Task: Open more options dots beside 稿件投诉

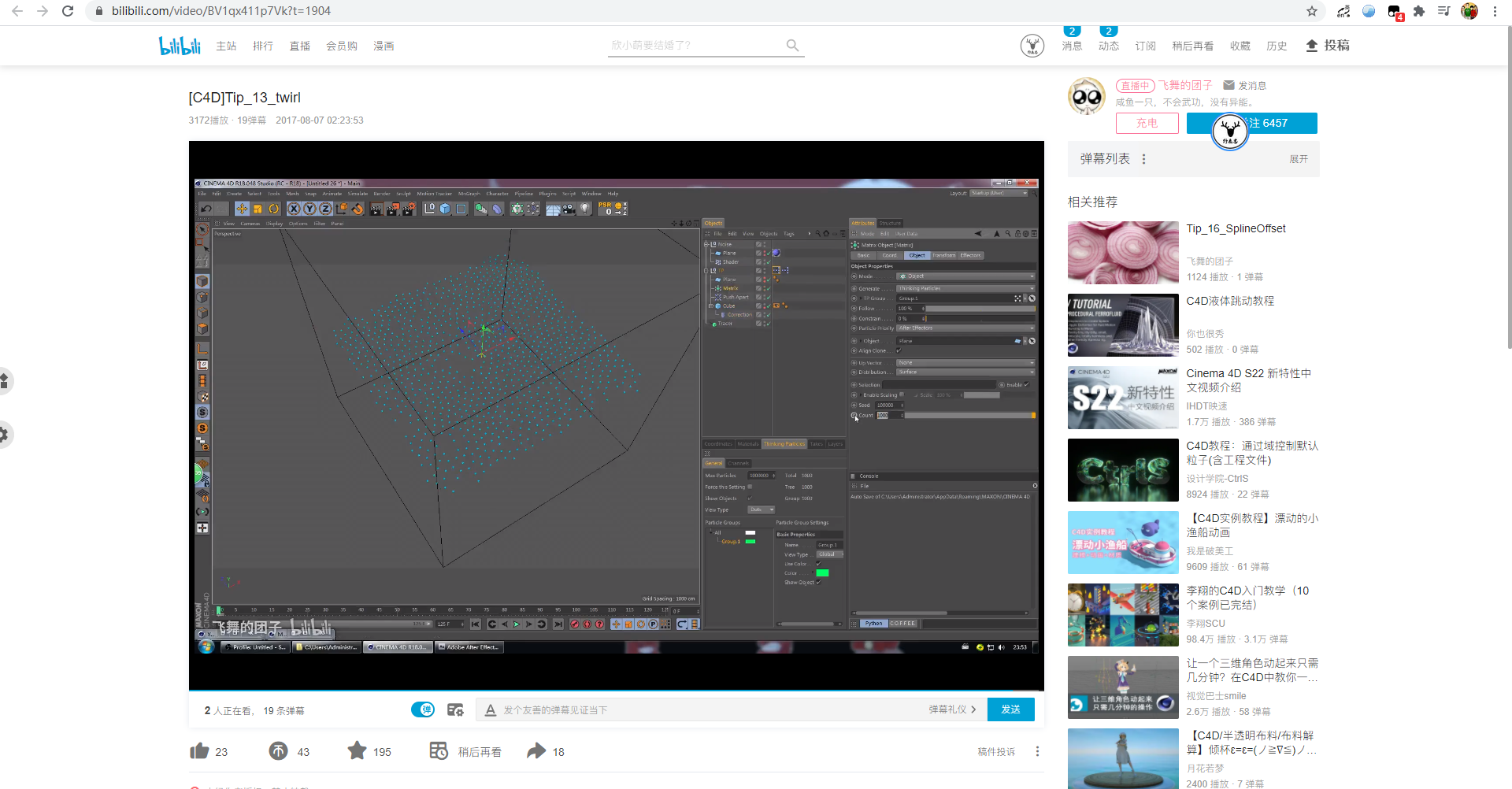Action: (x=1037, y=751)
